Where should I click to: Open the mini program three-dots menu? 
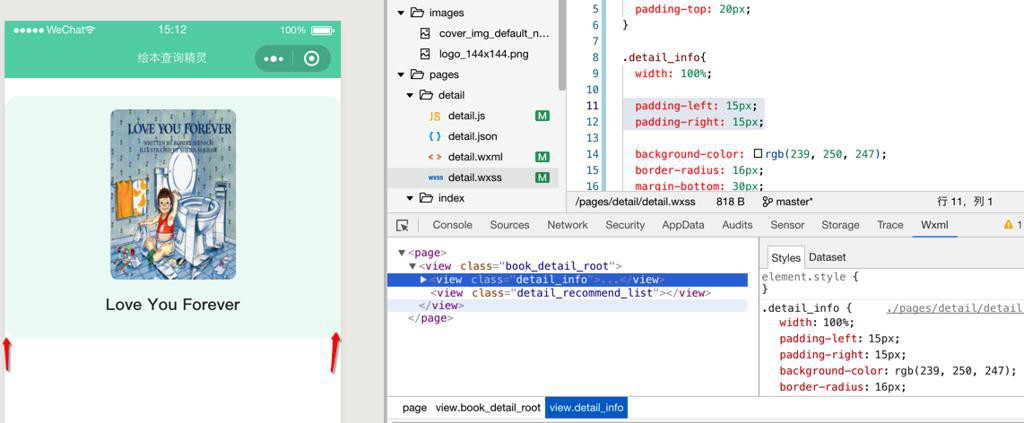click(x=274, y=59)
